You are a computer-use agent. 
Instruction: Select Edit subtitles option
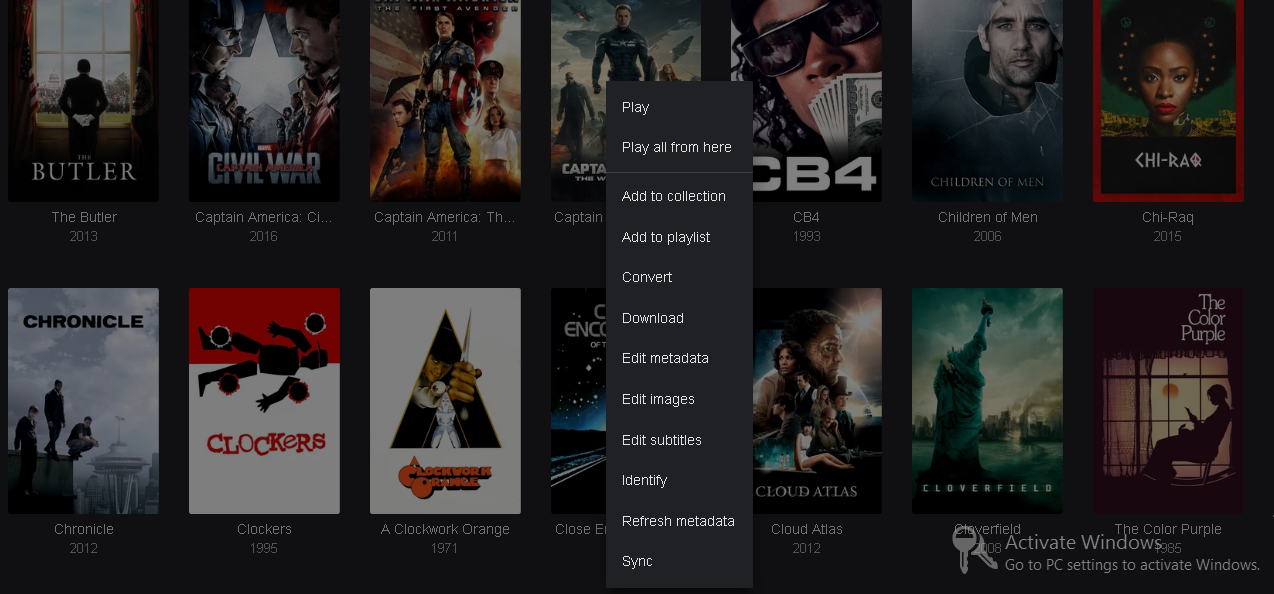click(679, 440)
